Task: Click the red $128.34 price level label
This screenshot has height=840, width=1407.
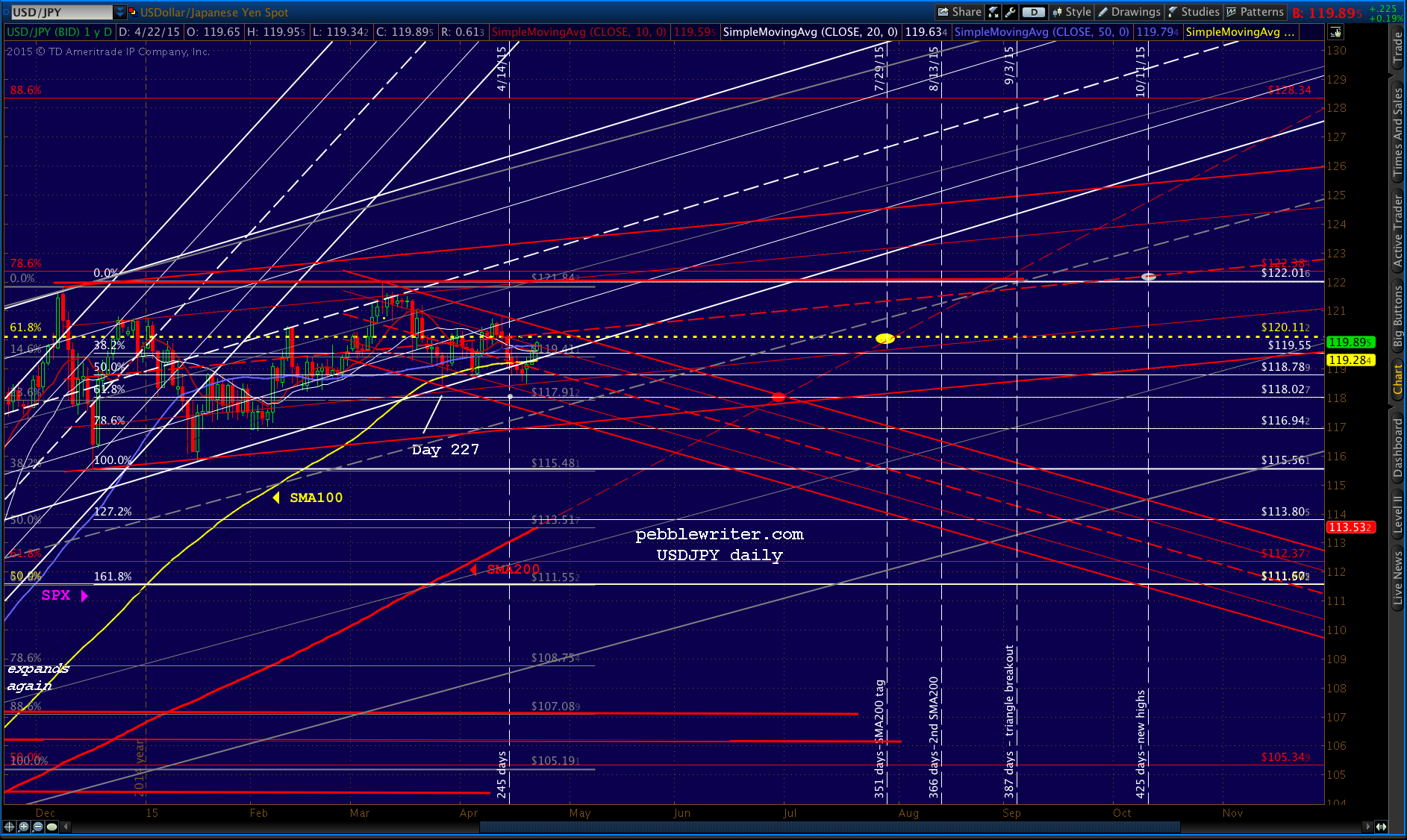Action: point(1289,90)
